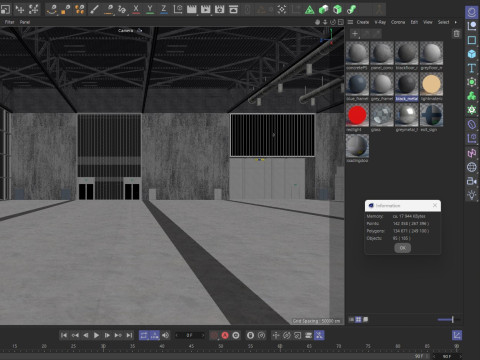
Task: Click the green eraser-shaped icon
Action: [324, 9]
